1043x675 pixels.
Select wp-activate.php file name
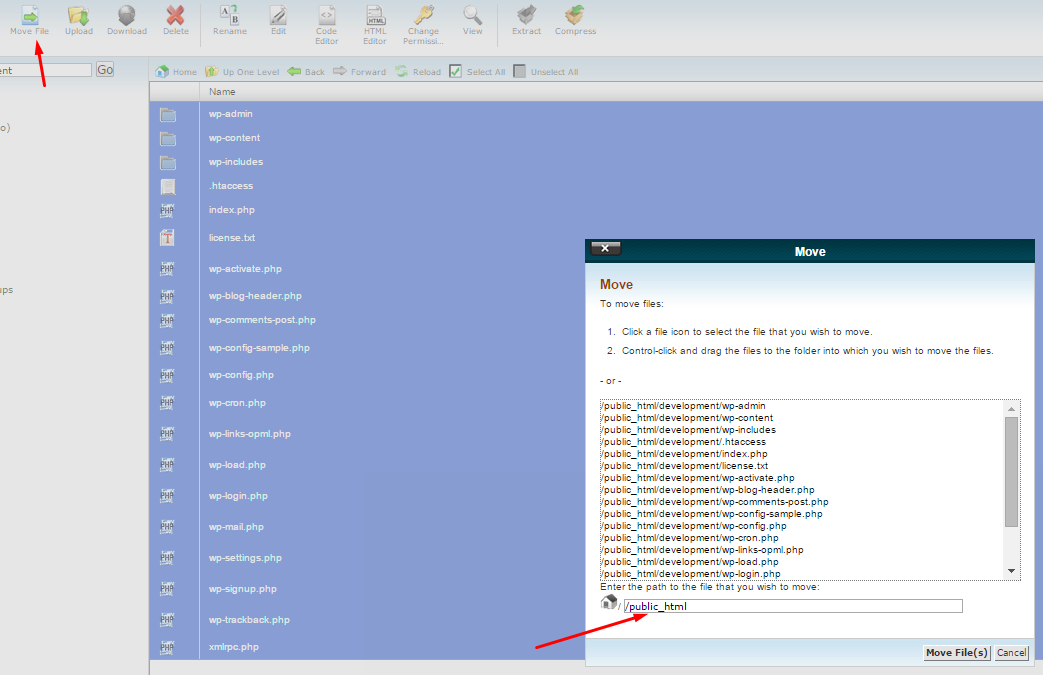245,269
